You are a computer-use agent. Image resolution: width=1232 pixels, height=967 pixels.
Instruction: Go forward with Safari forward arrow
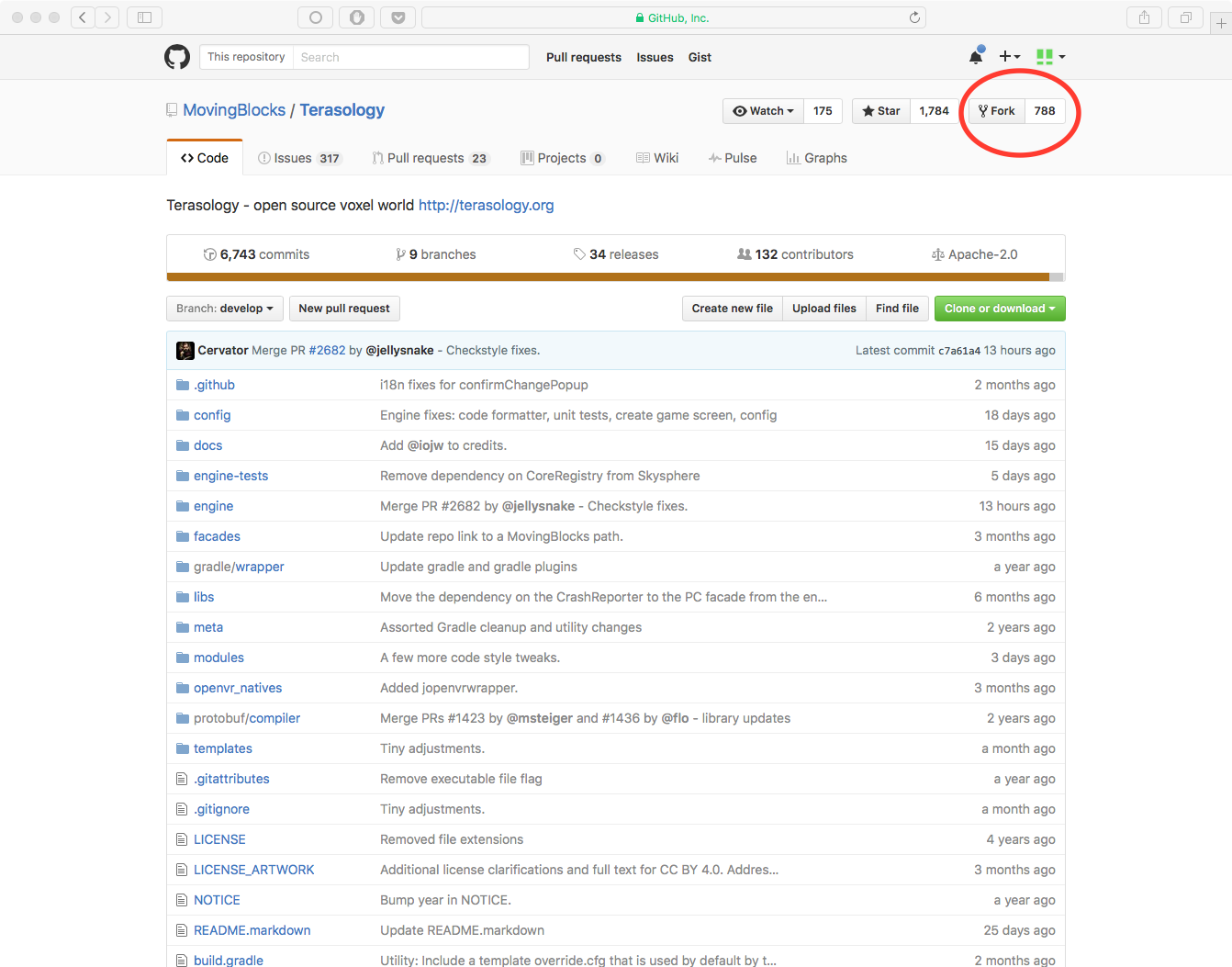[107, 17]
